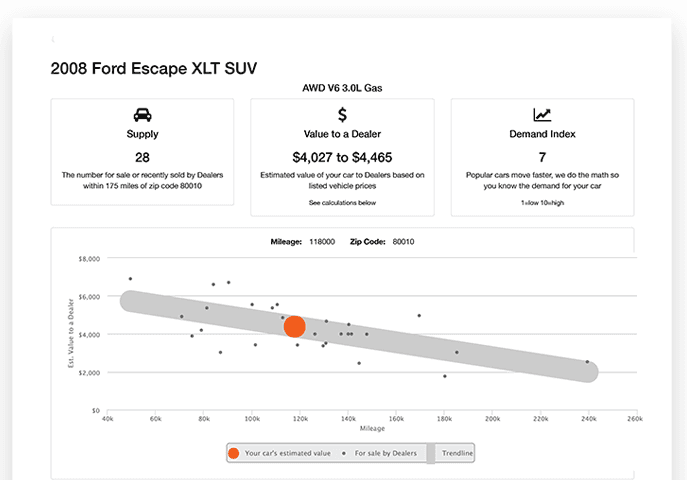Click the car icon above Supply
687x480 pixels.
click(x=142, y=115)
